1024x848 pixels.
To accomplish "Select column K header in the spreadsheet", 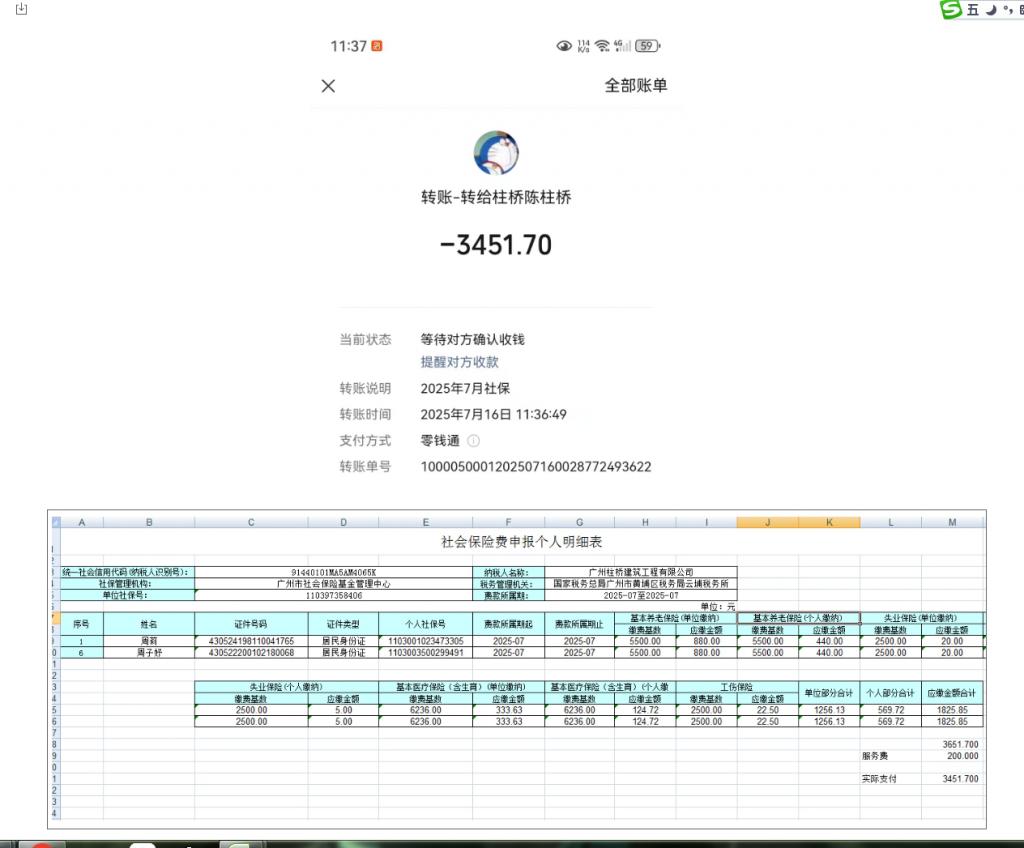I will point(829,522).
